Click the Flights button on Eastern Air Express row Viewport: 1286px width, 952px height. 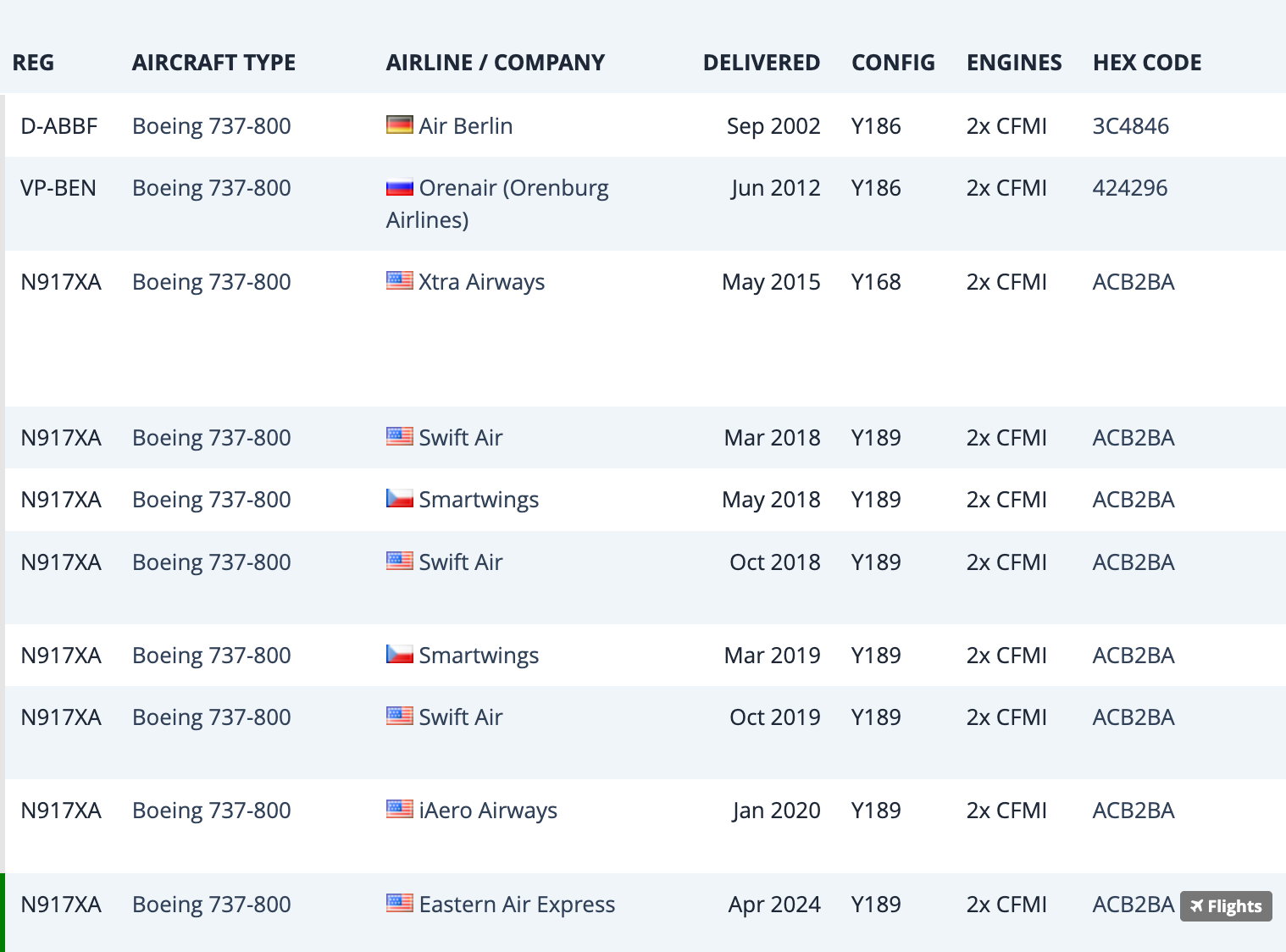(1226, 906)
